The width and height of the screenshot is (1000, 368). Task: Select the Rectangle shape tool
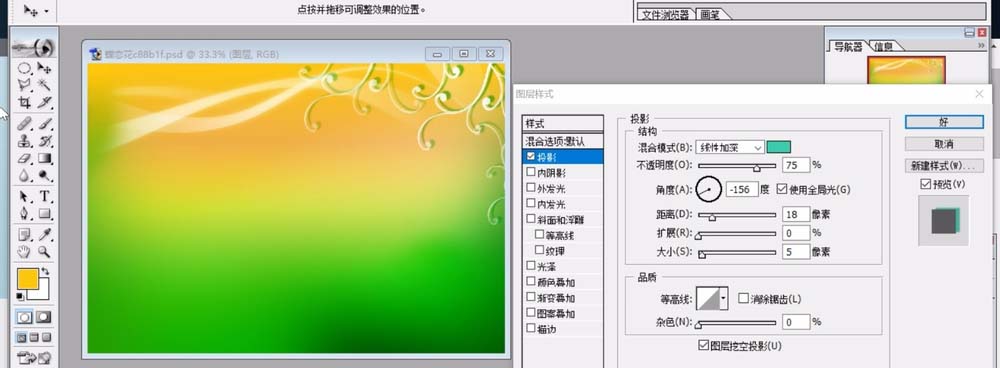pos(44,213)
